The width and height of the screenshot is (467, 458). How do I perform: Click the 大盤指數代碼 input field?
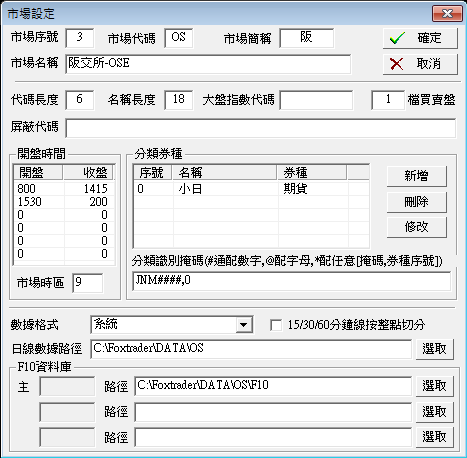pyautogui.click(x=316, y=100)
